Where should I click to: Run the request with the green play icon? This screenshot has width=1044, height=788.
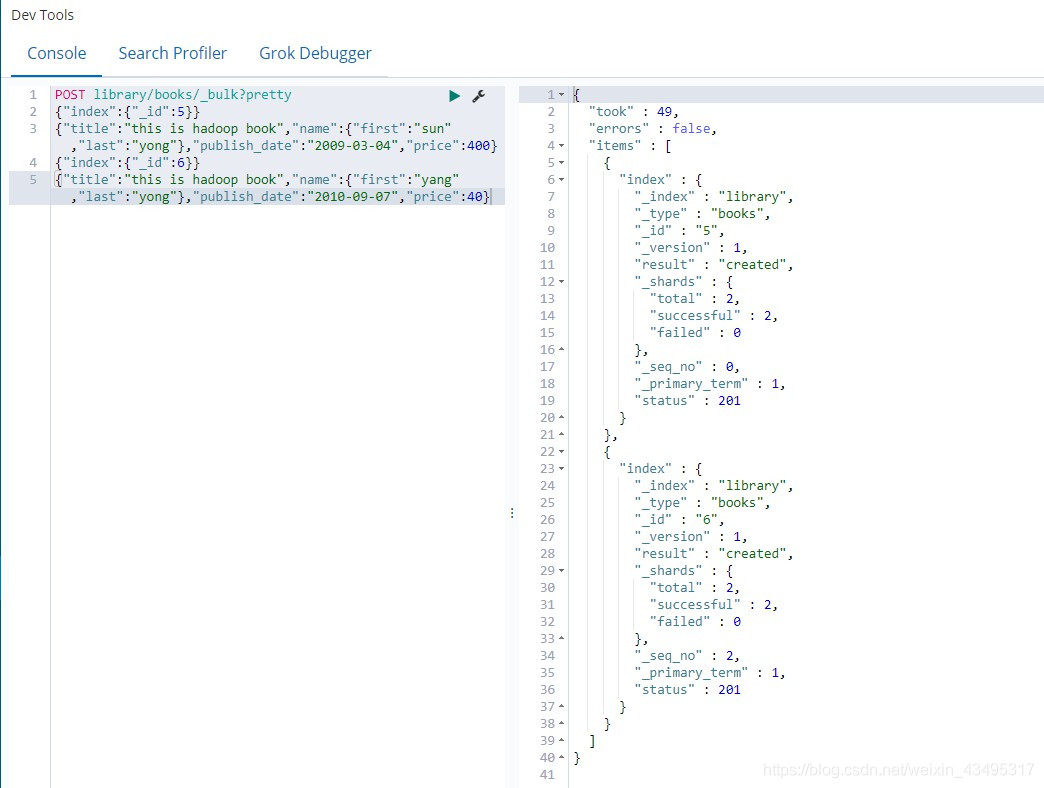click(454, 96)
